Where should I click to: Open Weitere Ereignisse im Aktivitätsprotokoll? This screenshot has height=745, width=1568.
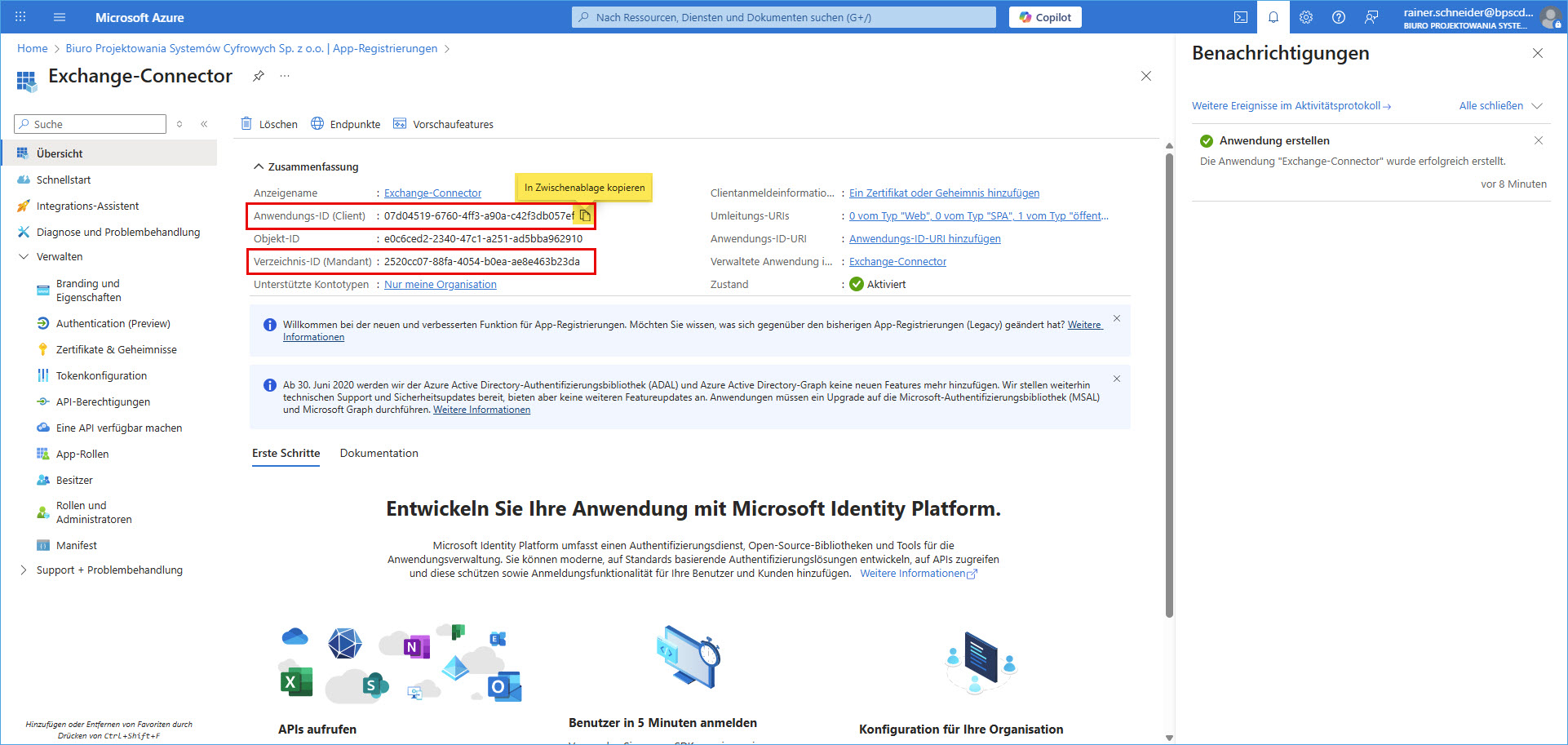coord(1291,105)
